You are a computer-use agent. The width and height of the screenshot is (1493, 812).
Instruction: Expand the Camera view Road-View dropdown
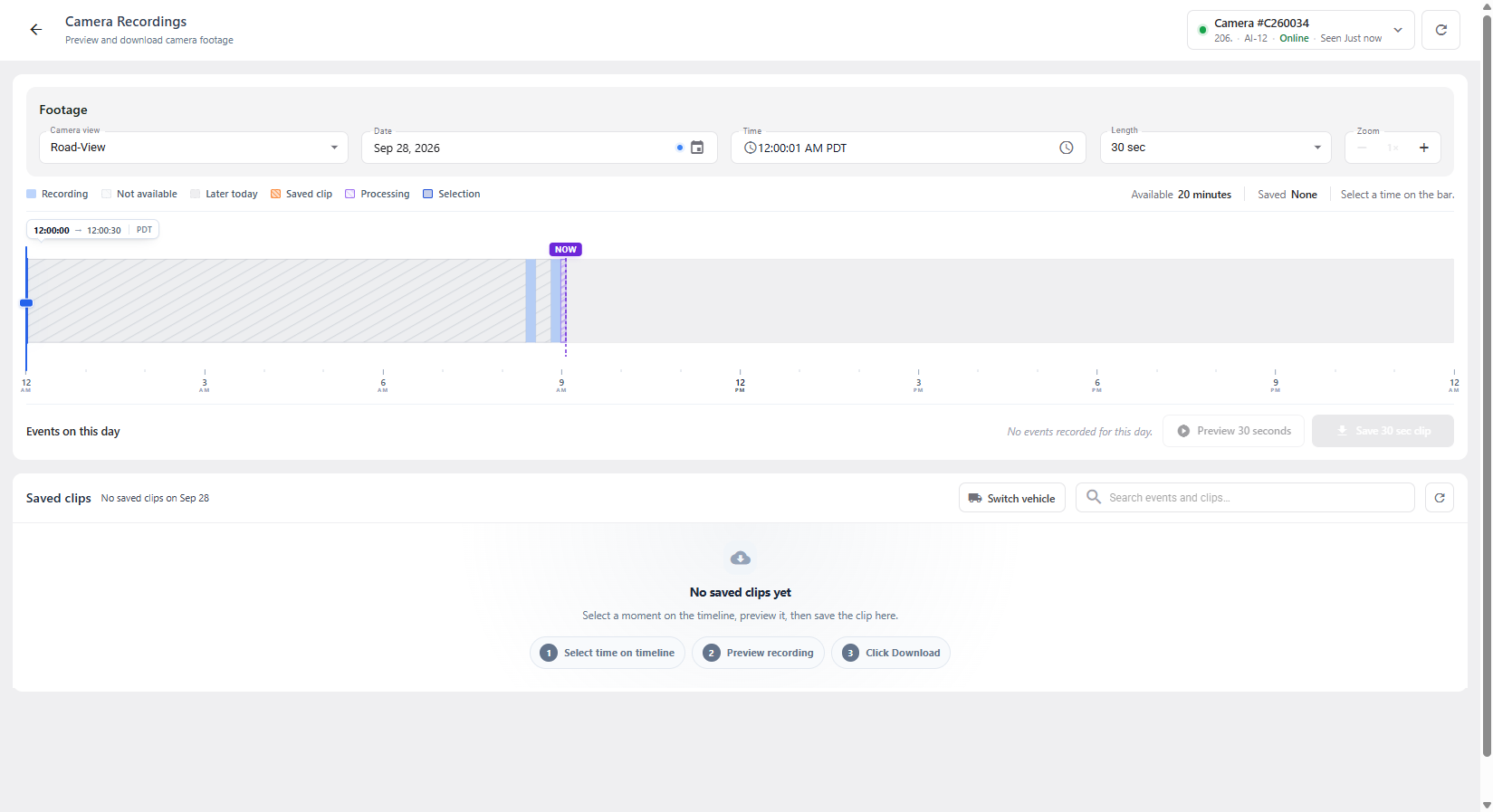pos(194,148)
